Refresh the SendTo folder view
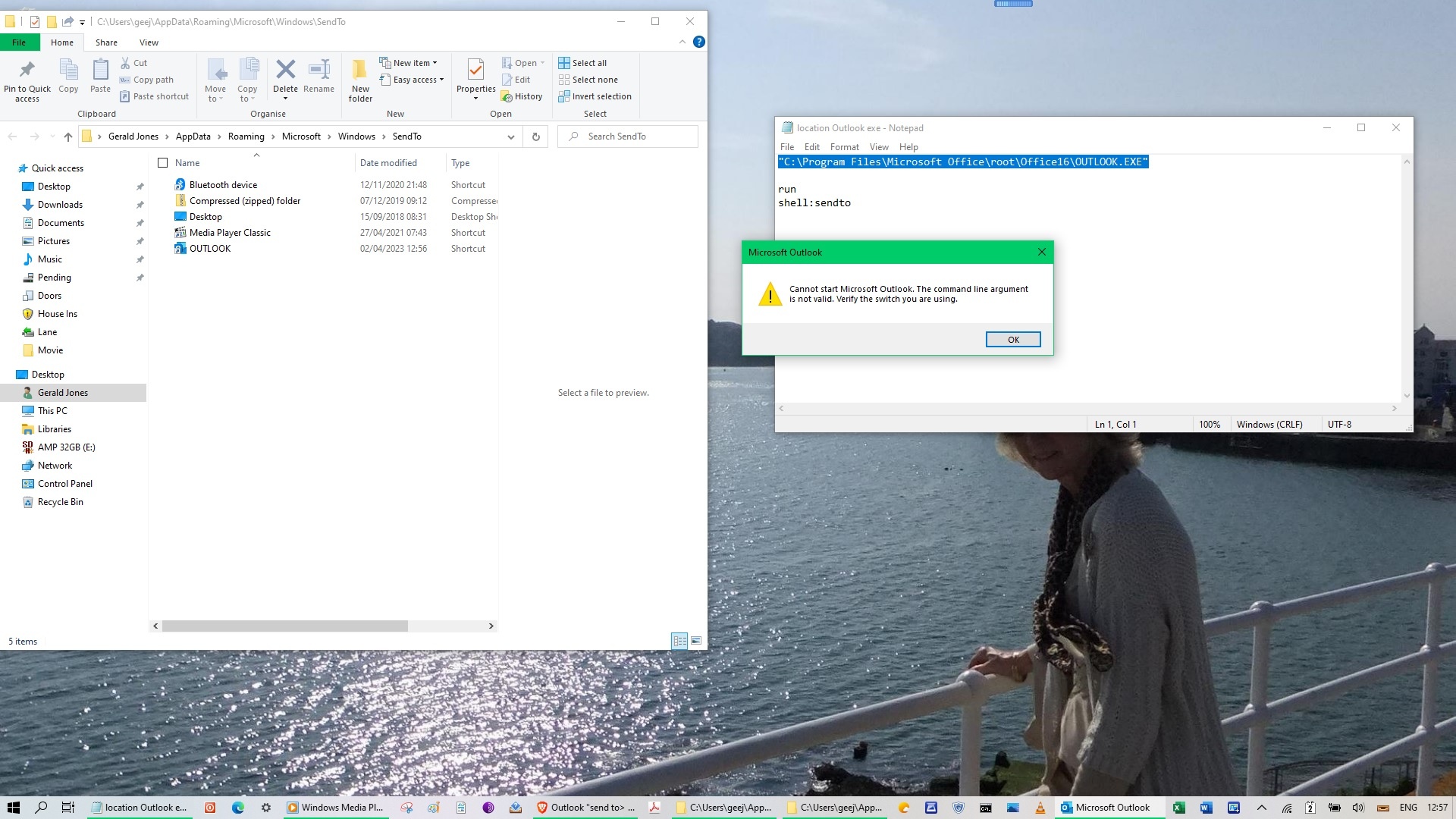 pyautogui.click(x=535, y=136)
